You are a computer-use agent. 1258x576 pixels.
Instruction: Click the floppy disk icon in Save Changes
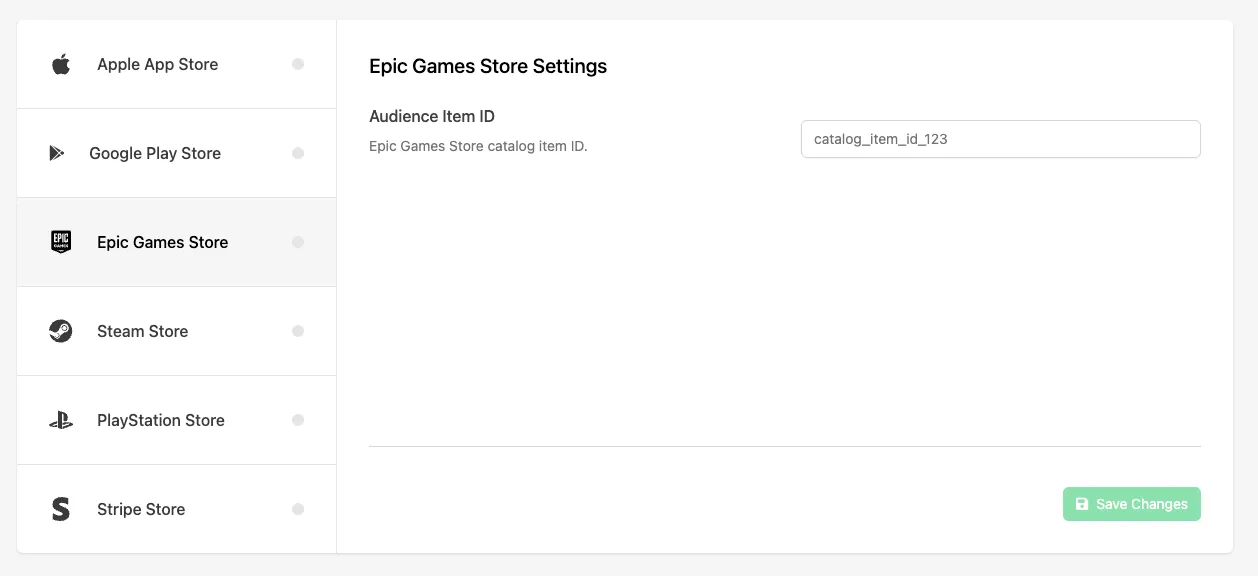pos(1082,504)
